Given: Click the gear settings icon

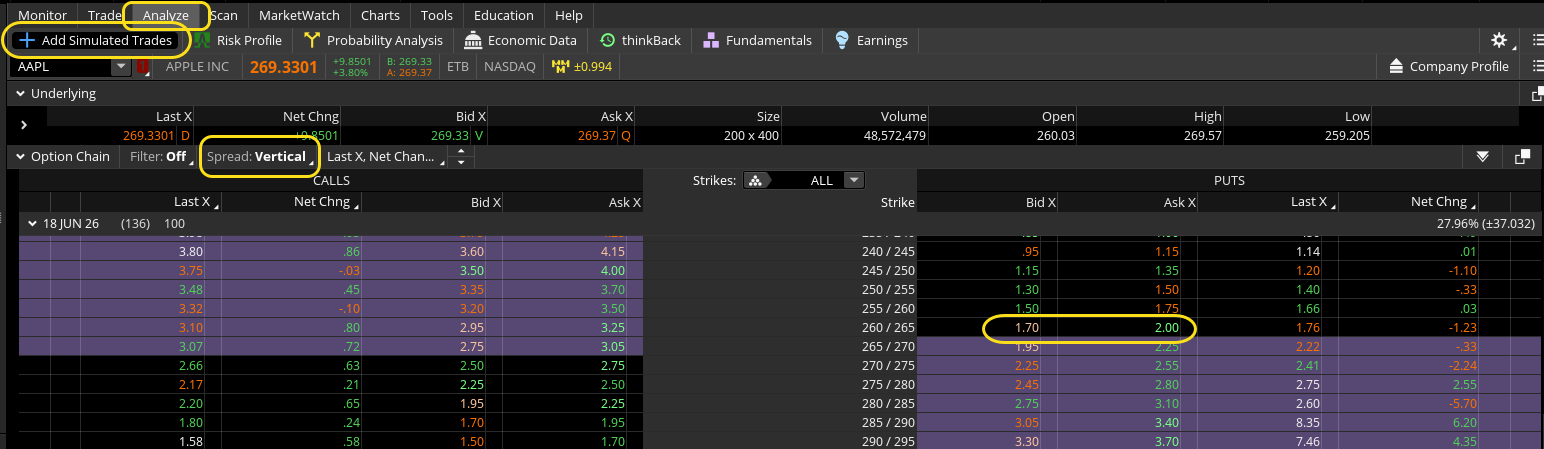Looking at the screenshot, I should click(1498, 40).
